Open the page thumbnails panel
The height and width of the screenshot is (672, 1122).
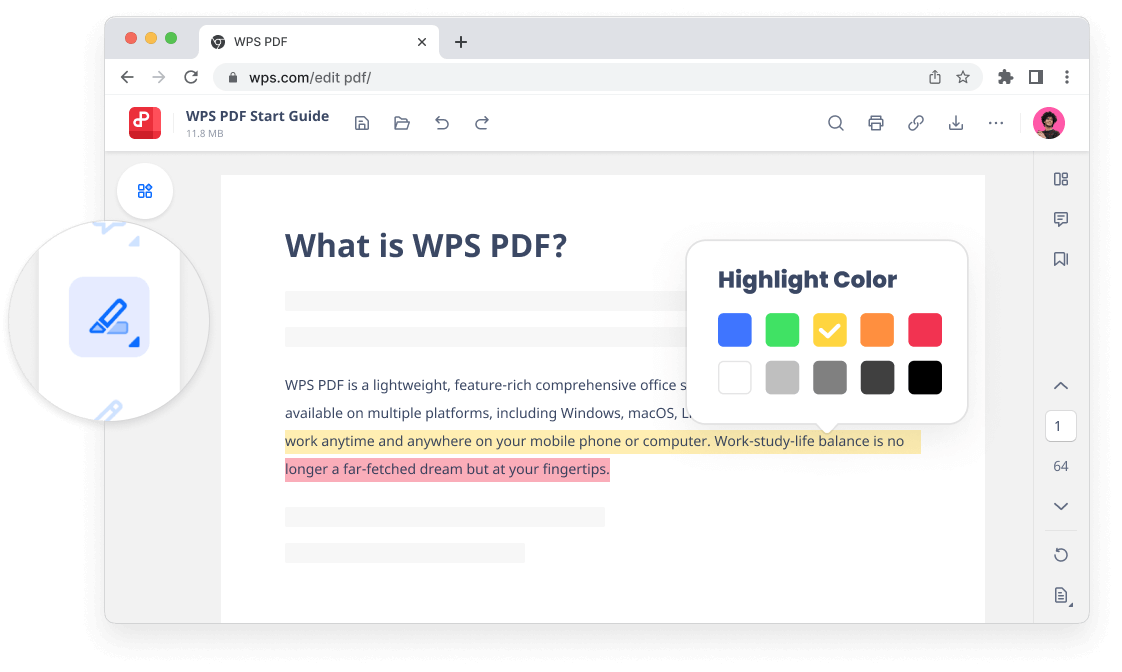pyautogui.click(x=1060, y=179)
